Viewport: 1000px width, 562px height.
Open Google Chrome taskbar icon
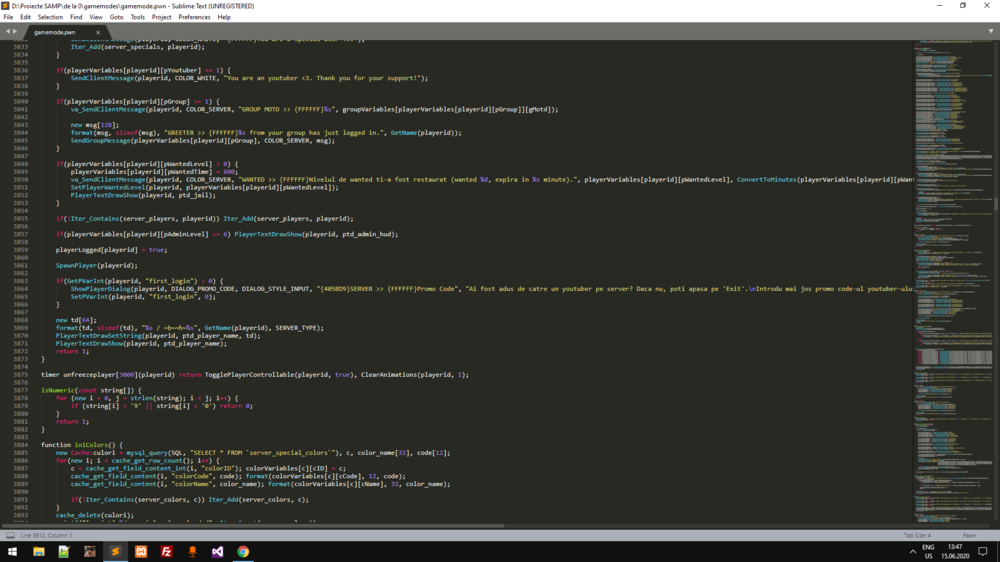243,551
